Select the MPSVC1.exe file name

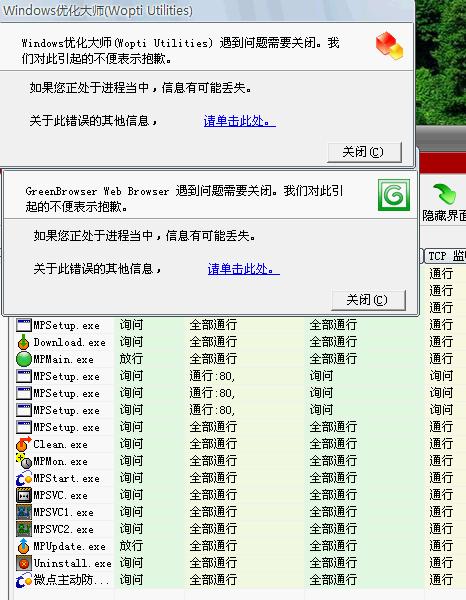[64, 512]
